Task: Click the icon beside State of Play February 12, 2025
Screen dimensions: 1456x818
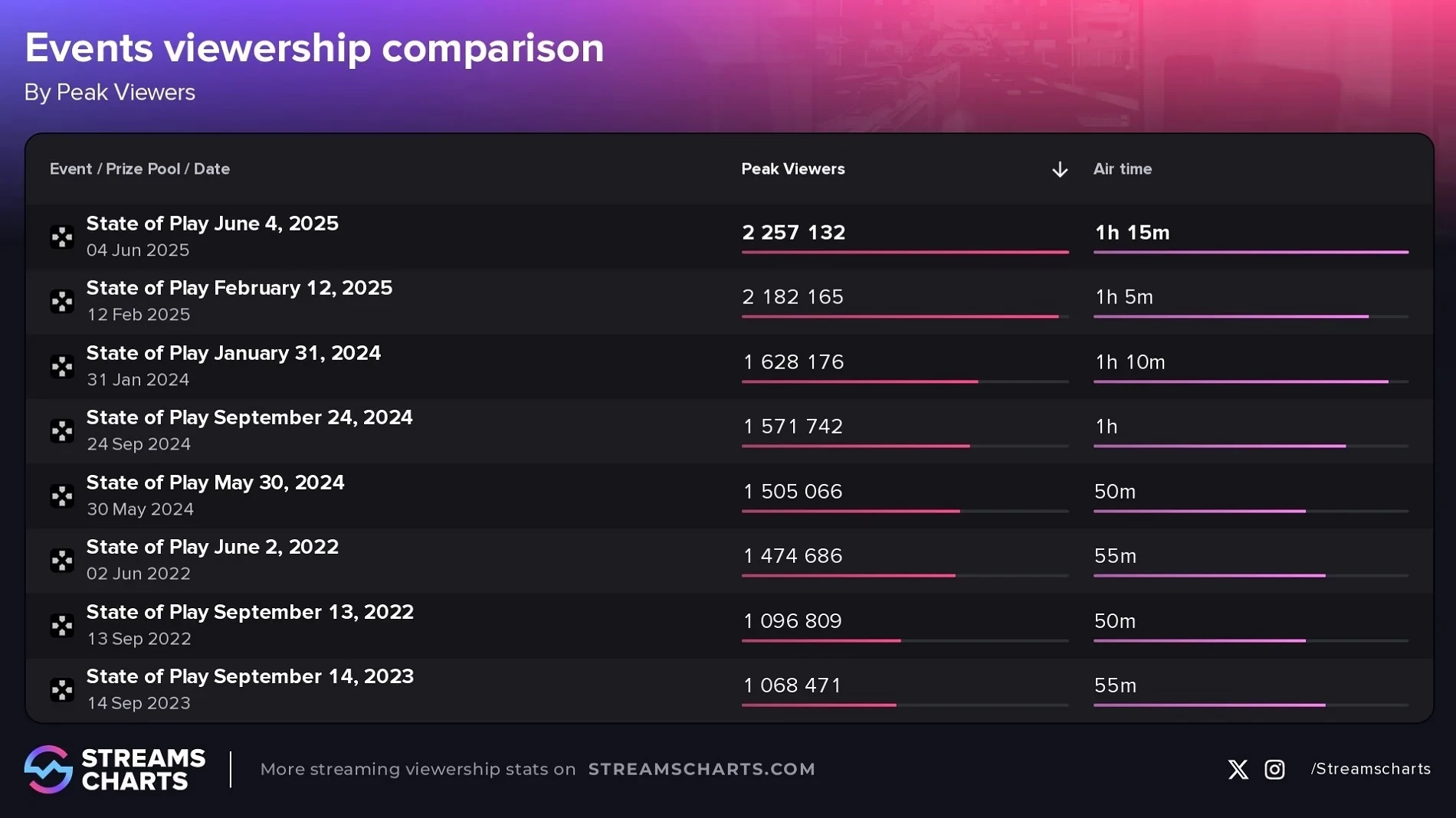Action: point(62,301)
